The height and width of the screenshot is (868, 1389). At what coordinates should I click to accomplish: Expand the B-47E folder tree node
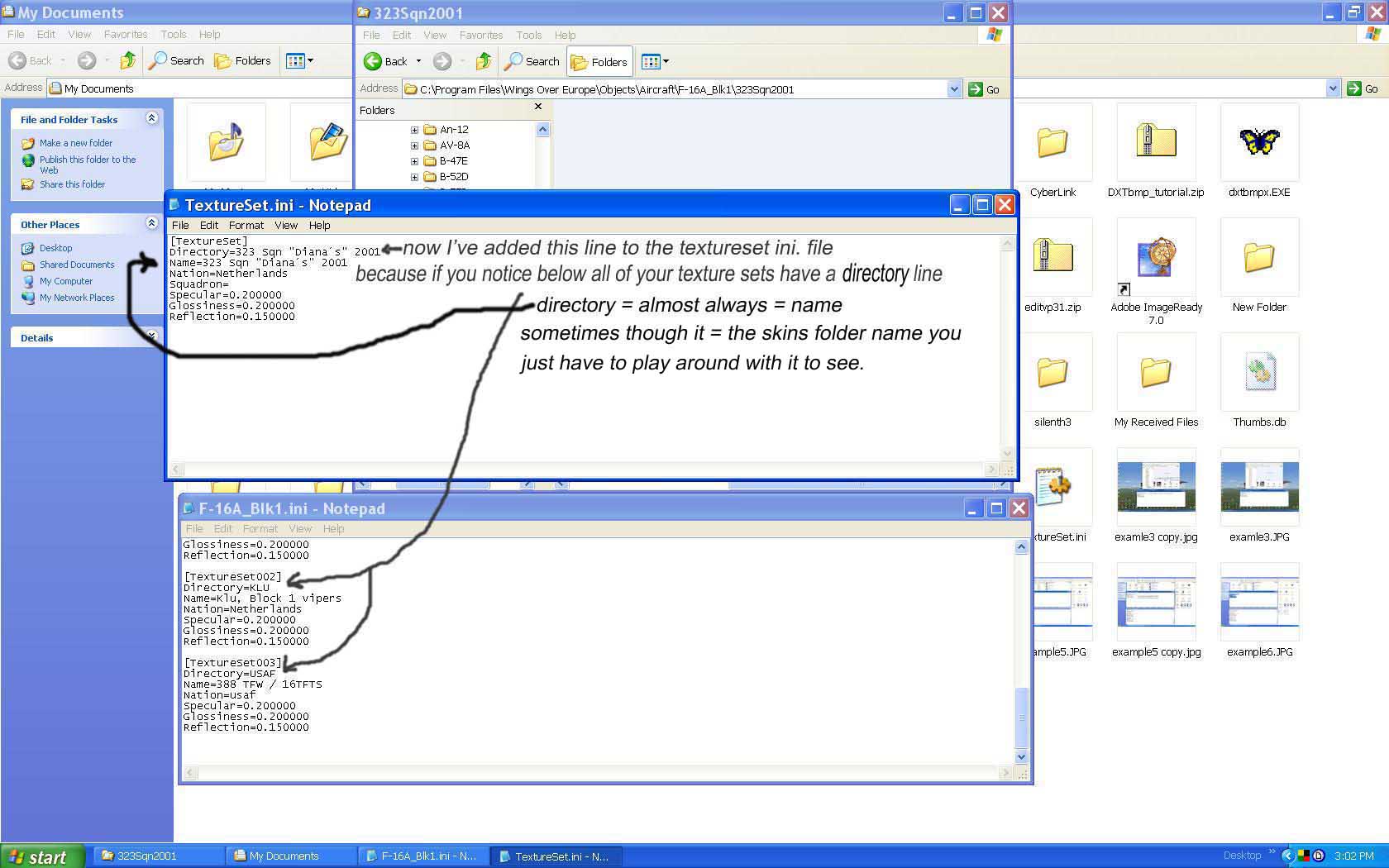(x=414, y=161)
